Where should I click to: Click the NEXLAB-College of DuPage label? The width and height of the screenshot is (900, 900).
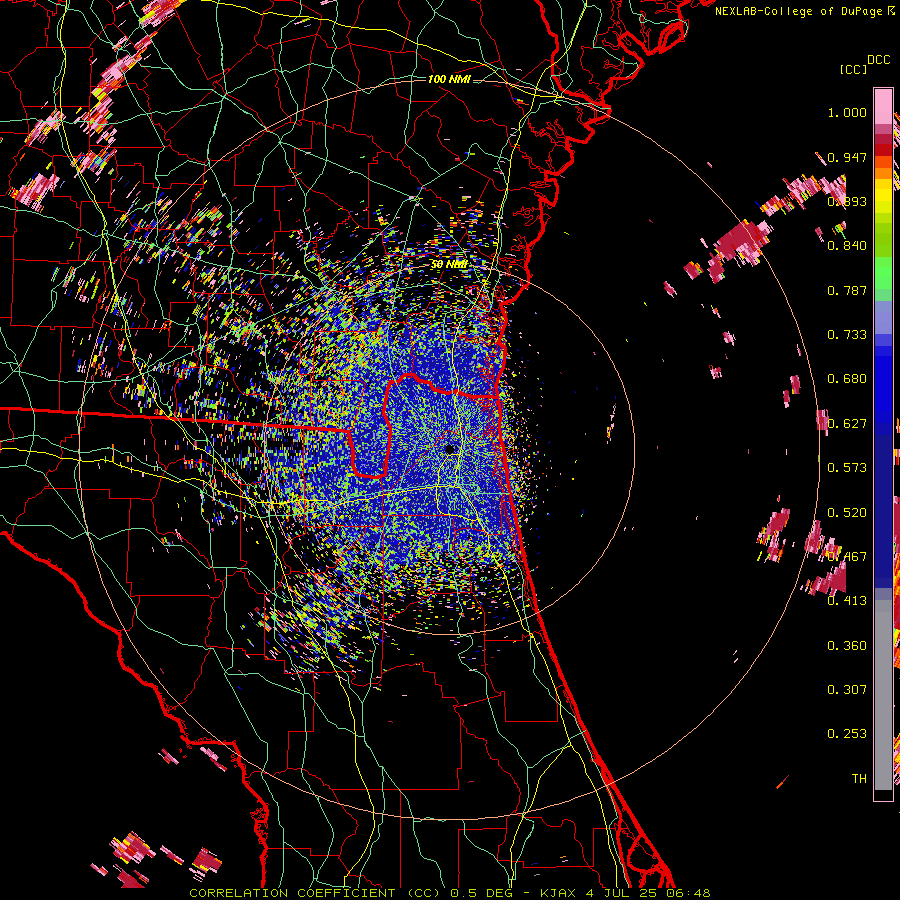coord(800,11)
